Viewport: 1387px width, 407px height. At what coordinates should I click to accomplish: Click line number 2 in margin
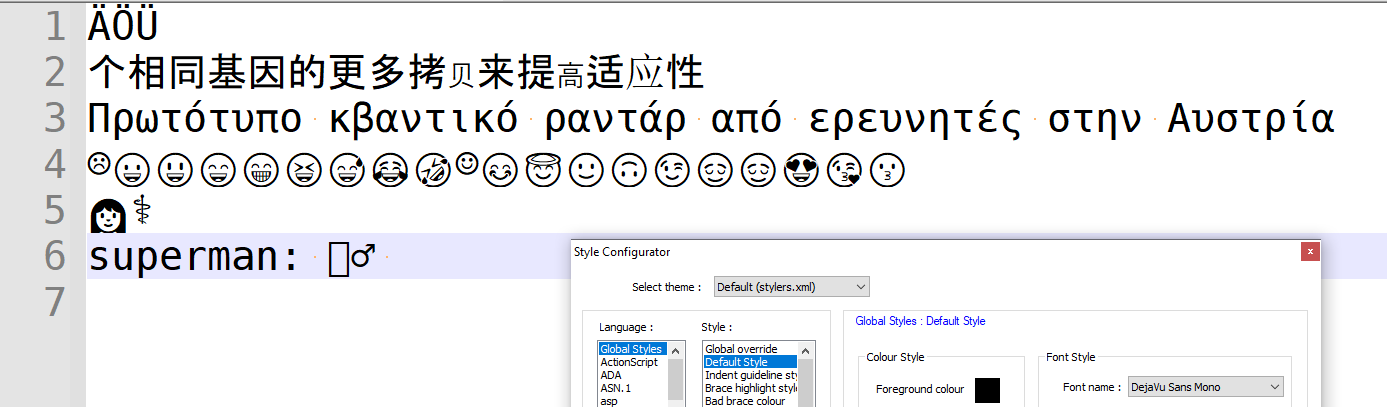[x=57, y=72]
